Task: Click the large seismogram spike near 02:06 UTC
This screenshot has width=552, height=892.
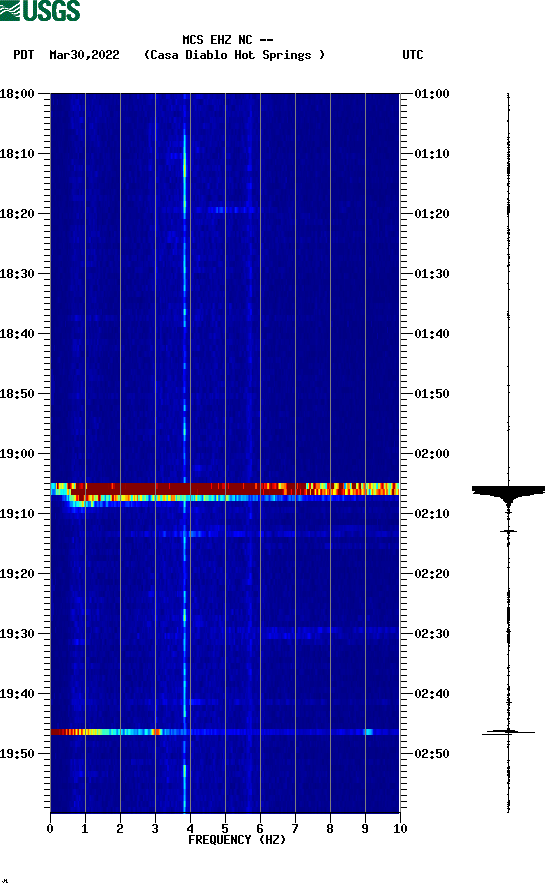Action: click(x=508, y=496)
